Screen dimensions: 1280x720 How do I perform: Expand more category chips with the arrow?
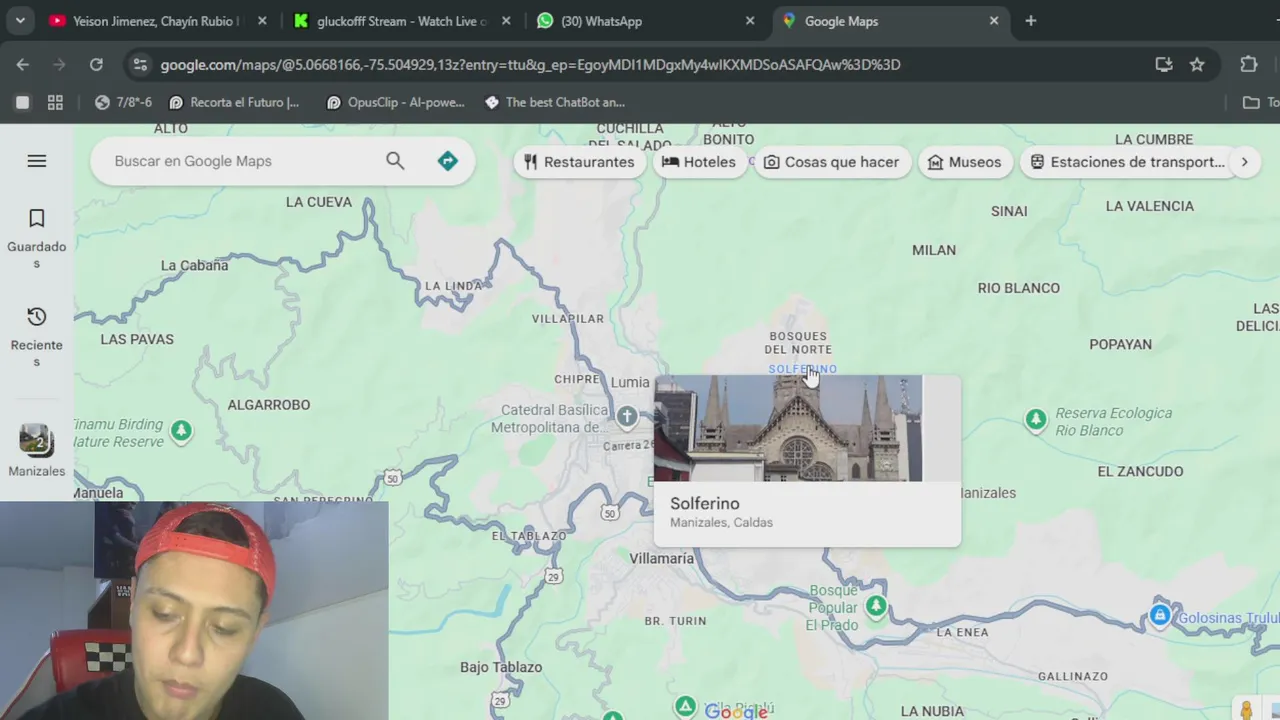point(1244,162)
